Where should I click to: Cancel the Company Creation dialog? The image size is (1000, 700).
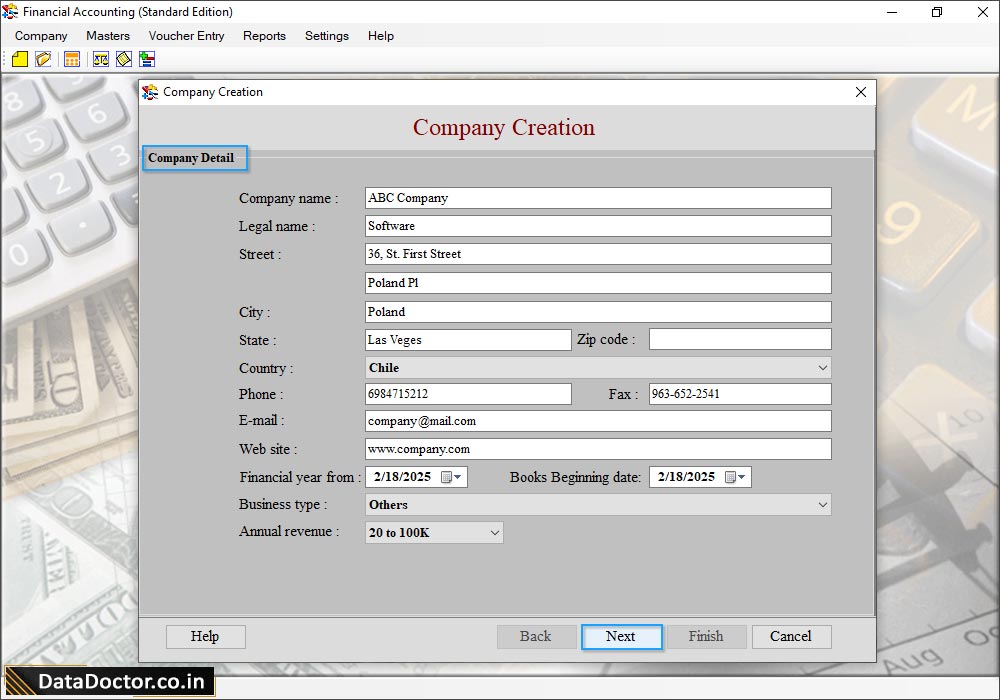pyautogui.click(x=791, y=637)
